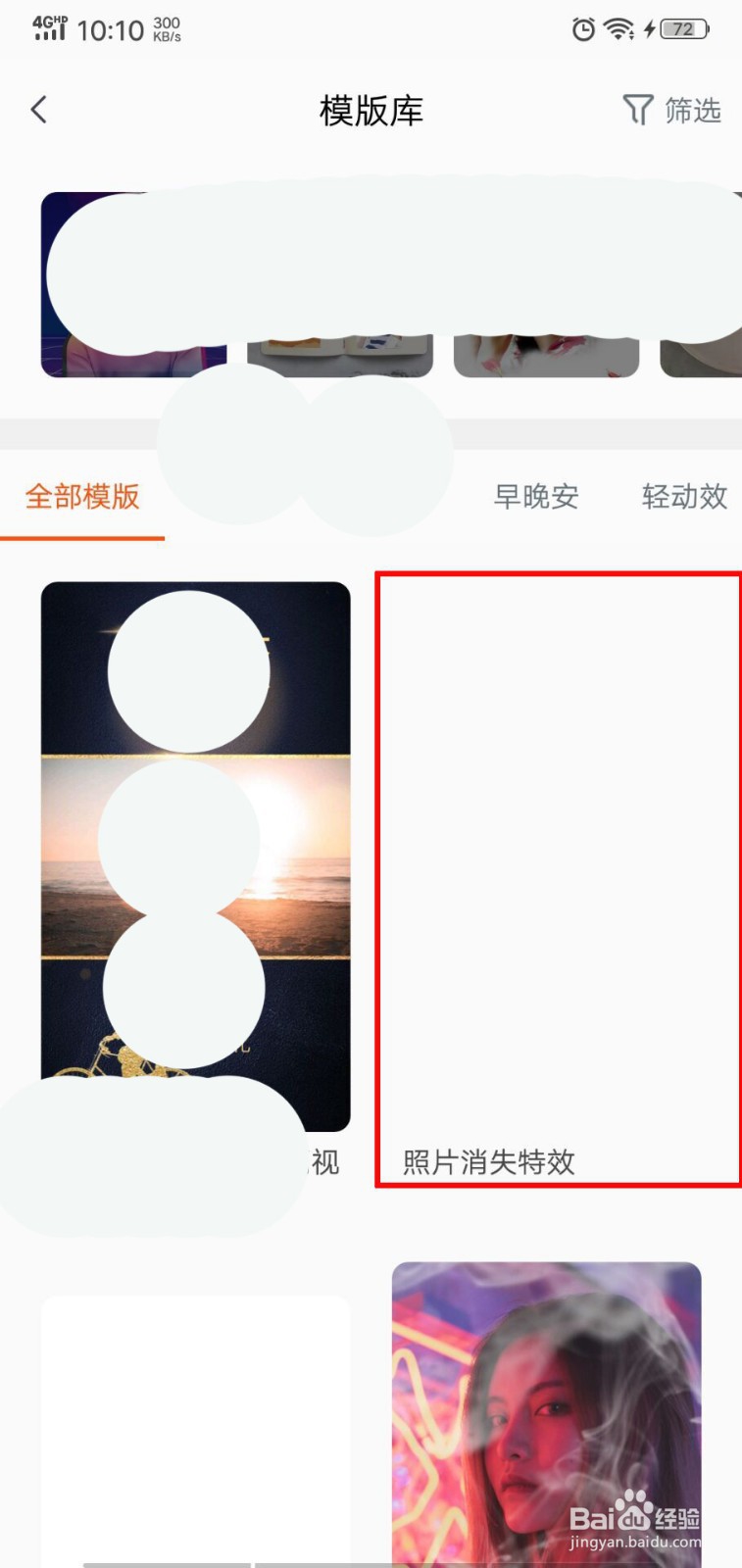Viewport: 742px width, 1568px height.
Task: Open the smoky neon portrait template
Action: point(547,1414)
